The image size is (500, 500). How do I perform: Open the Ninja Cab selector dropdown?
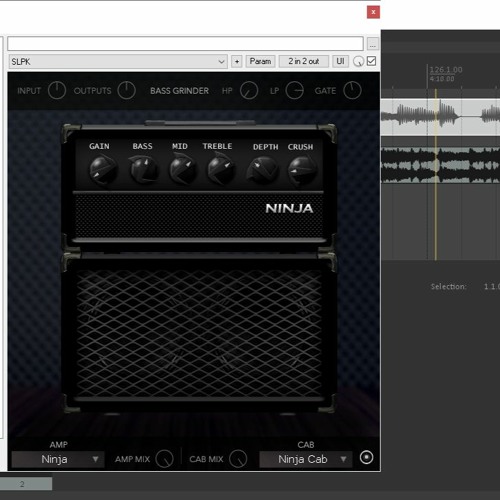coord(306,459)
